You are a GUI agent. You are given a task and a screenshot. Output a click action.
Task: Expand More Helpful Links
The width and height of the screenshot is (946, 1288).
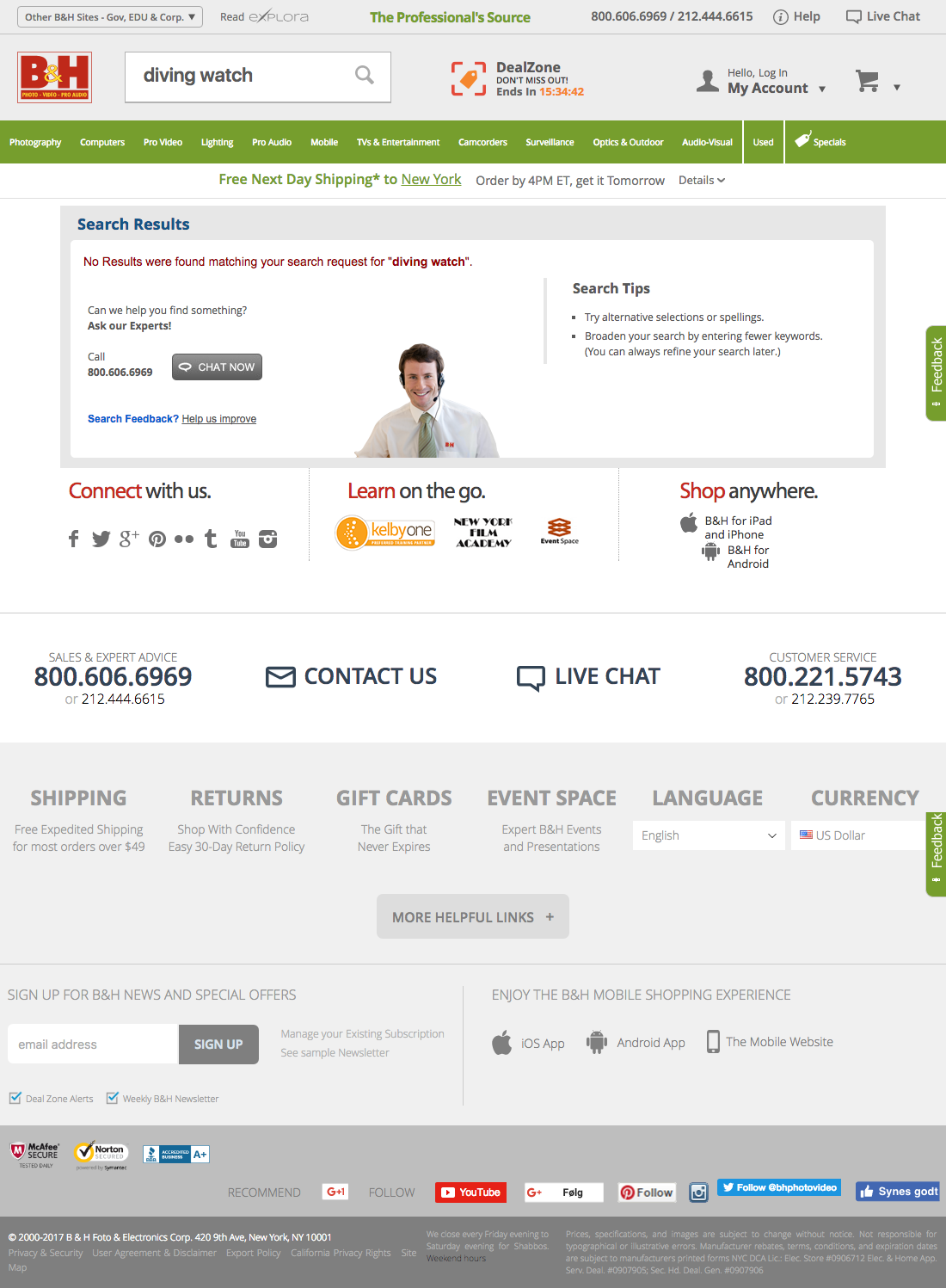click(473, 917)
